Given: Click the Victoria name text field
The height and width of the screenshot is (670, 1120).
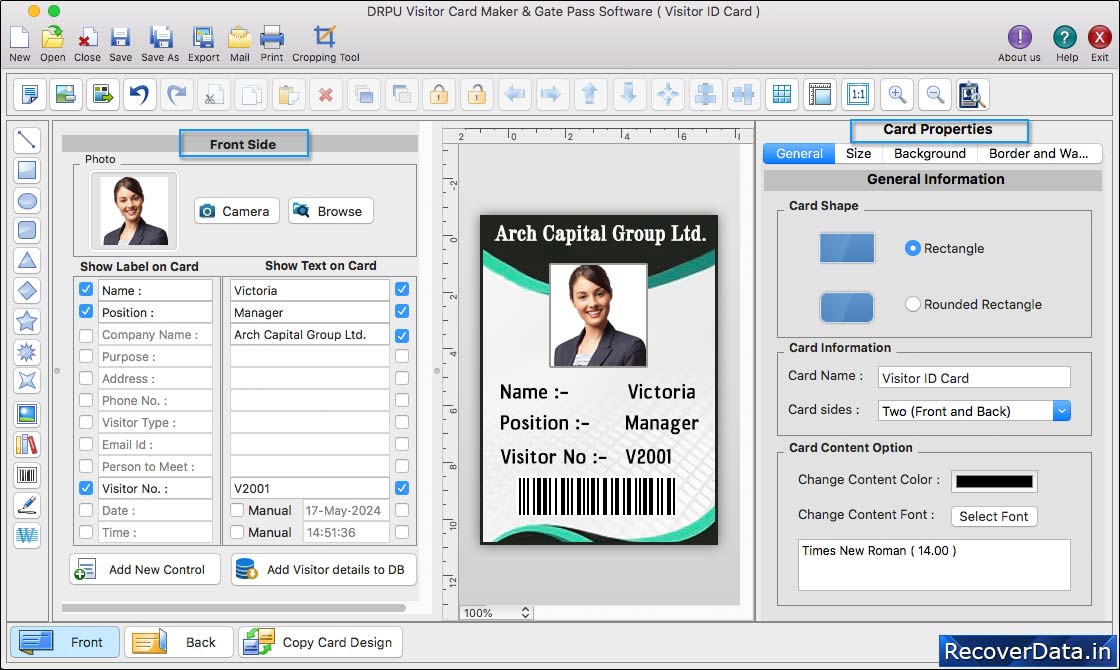Looking at the screenshot, I should pos(309,290).
